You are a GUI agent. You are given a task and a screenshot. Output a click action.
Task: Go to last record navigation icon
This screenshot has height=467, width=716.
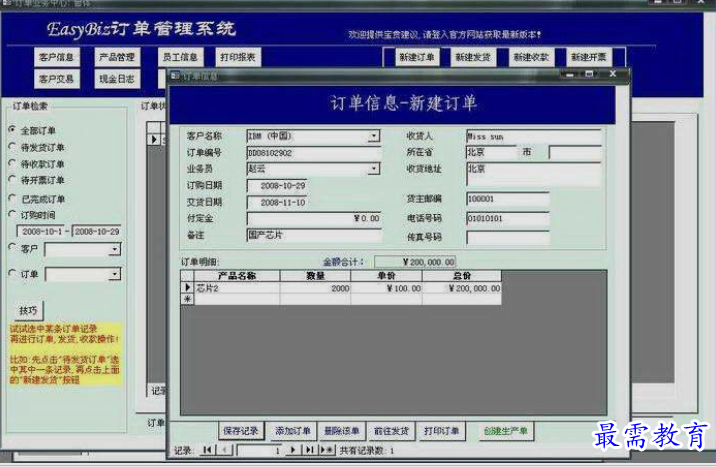pos(310,450)
